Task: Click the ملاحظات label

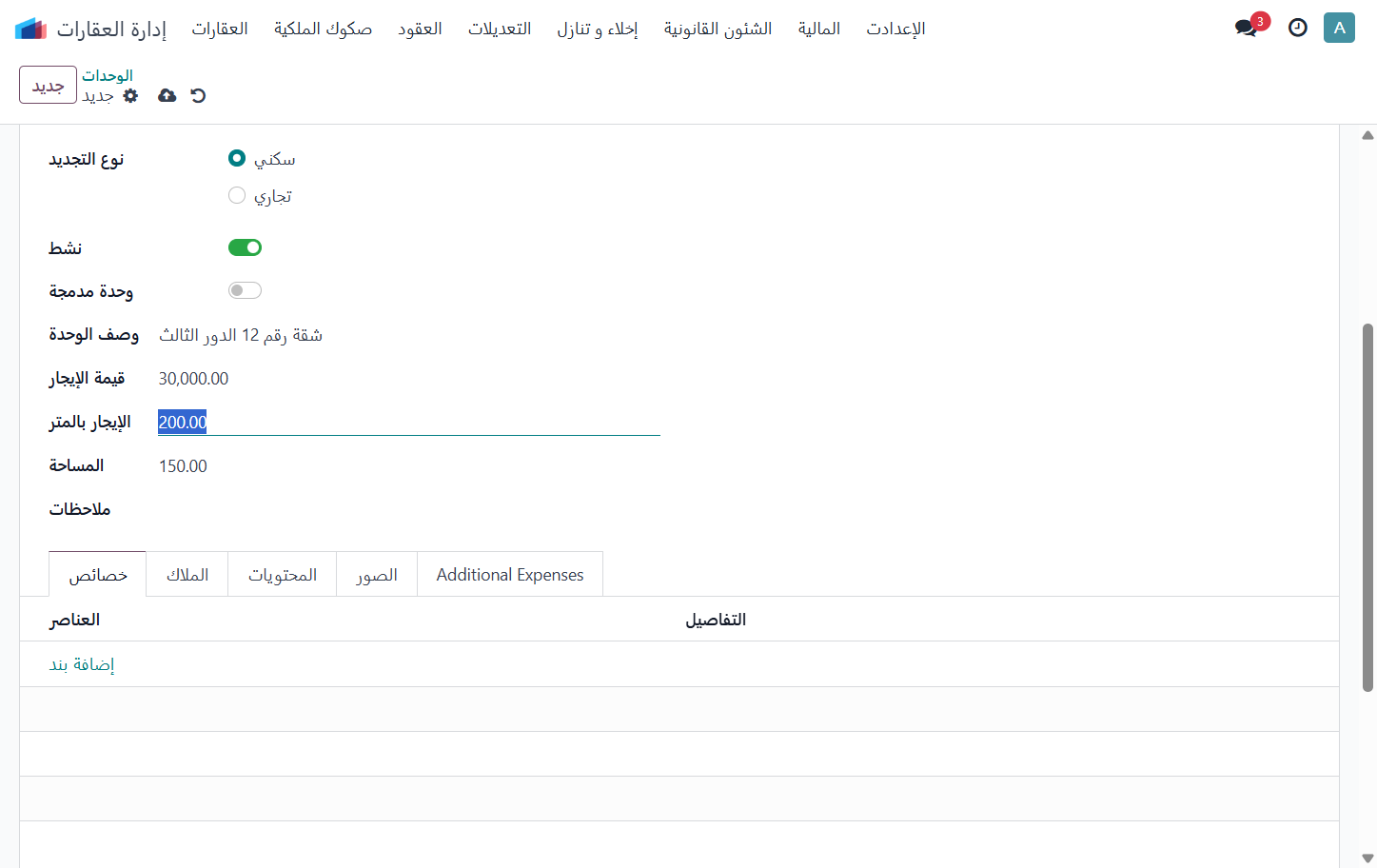Action: click(80, 509)
